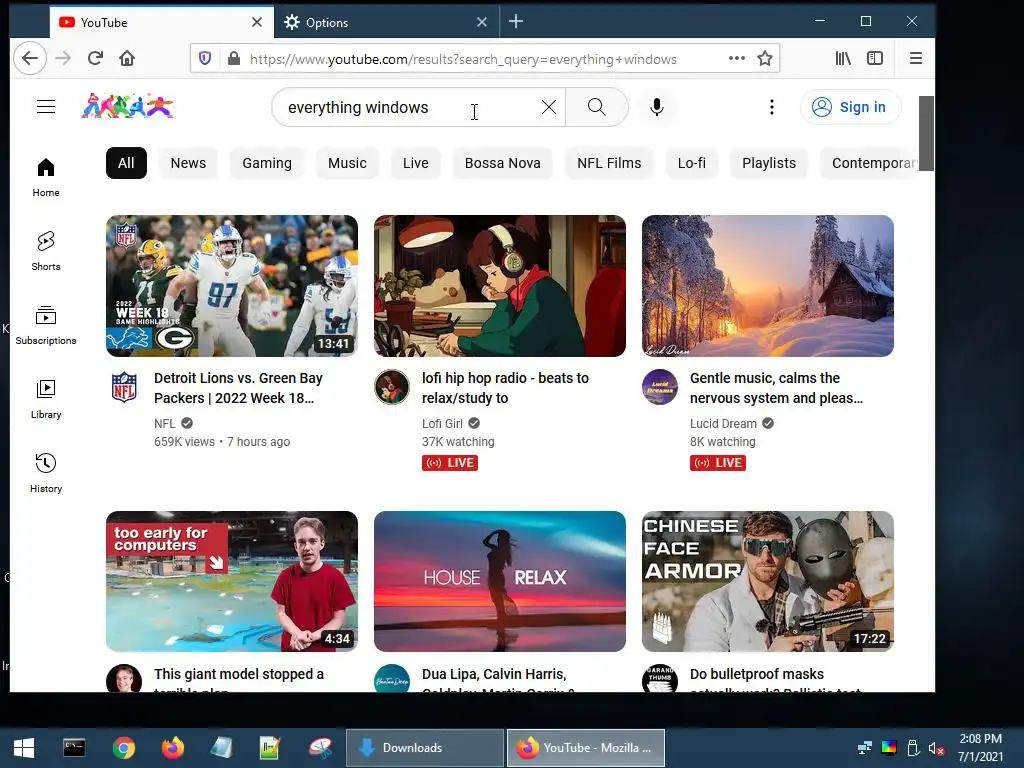Click muted volume tray icon
The image size is (1024, 768).
click(936, 748)
